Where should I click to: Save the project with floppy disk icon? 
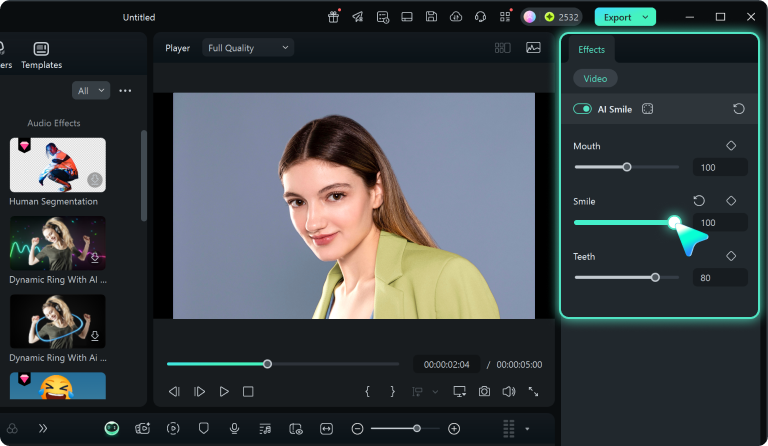coord(431,17)
